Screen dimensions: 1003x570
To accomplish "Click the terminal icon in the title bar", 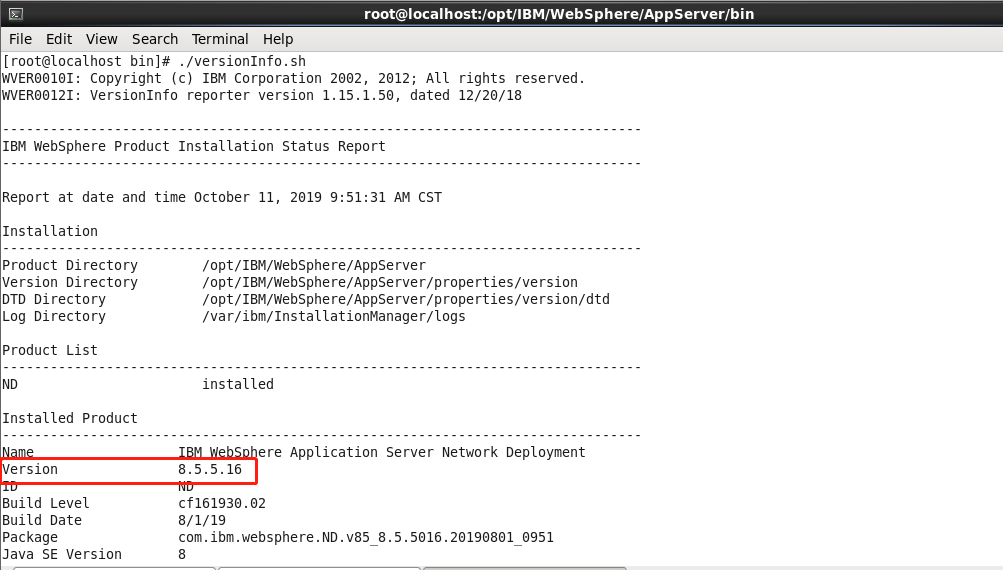I will click(16, 14).
